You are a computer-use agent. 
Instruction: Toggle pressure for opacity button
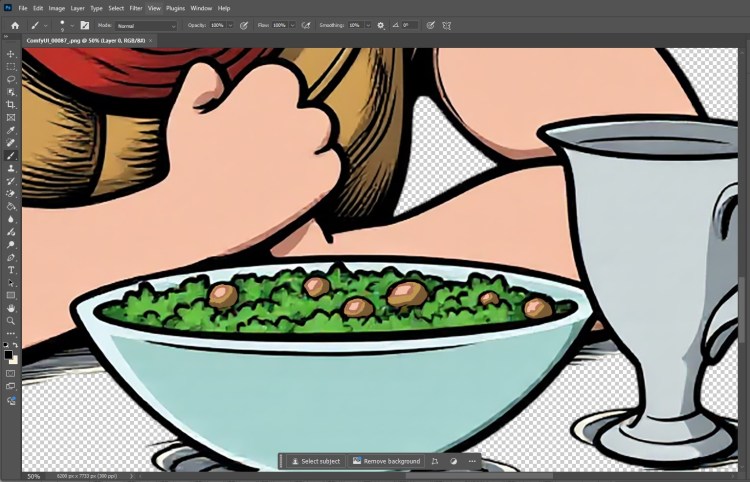pos(244,25)
